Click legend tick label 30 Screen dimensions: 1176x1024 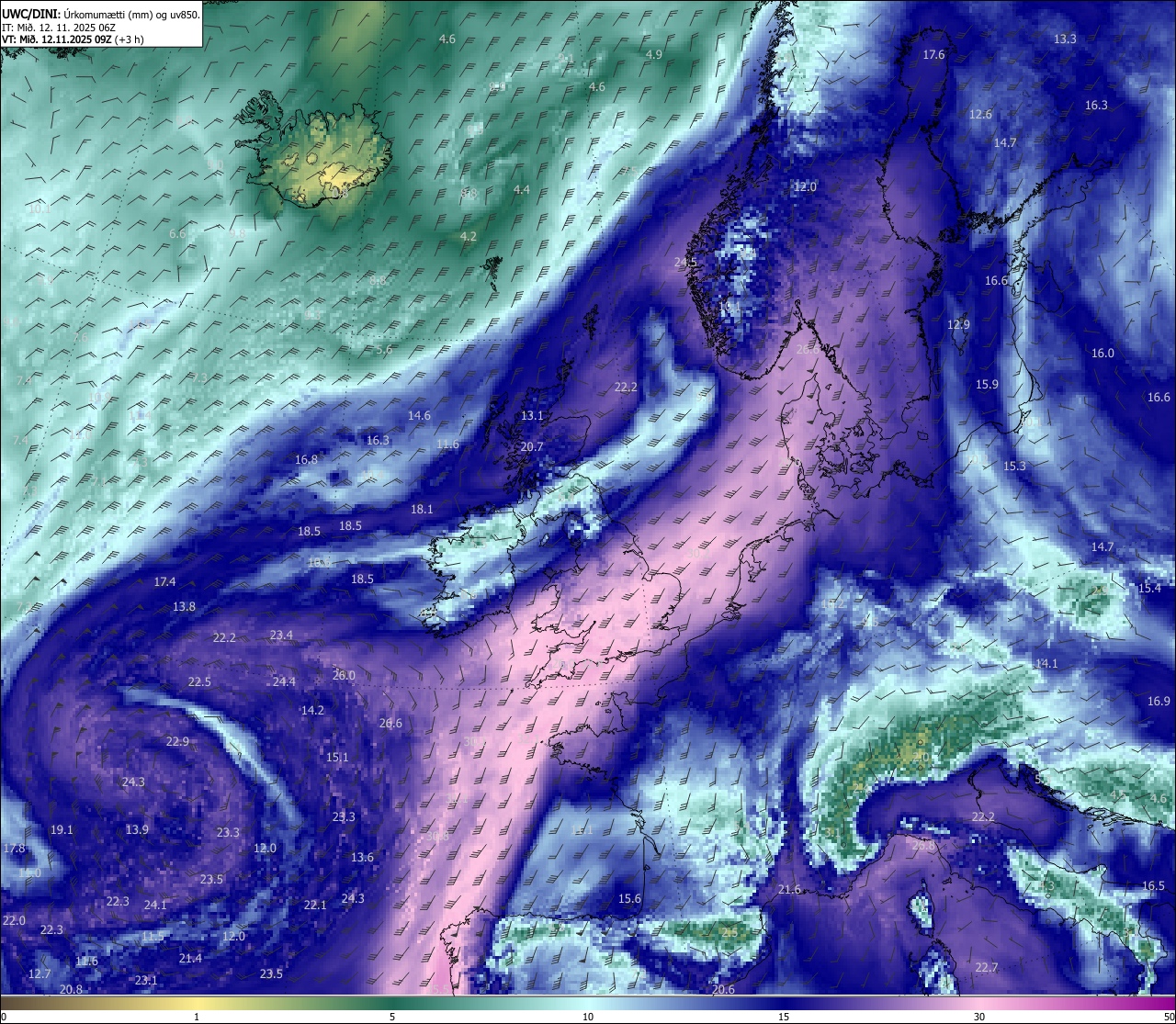click(979, 1017)
